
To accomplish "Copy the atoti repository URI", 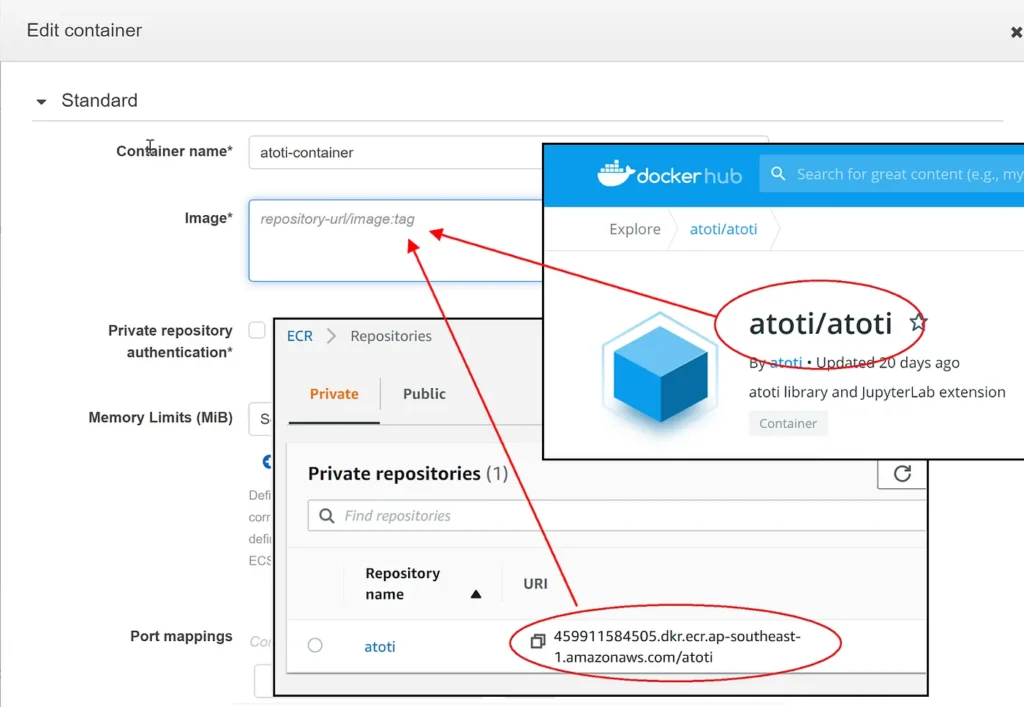I will click(x=537, y=641).
